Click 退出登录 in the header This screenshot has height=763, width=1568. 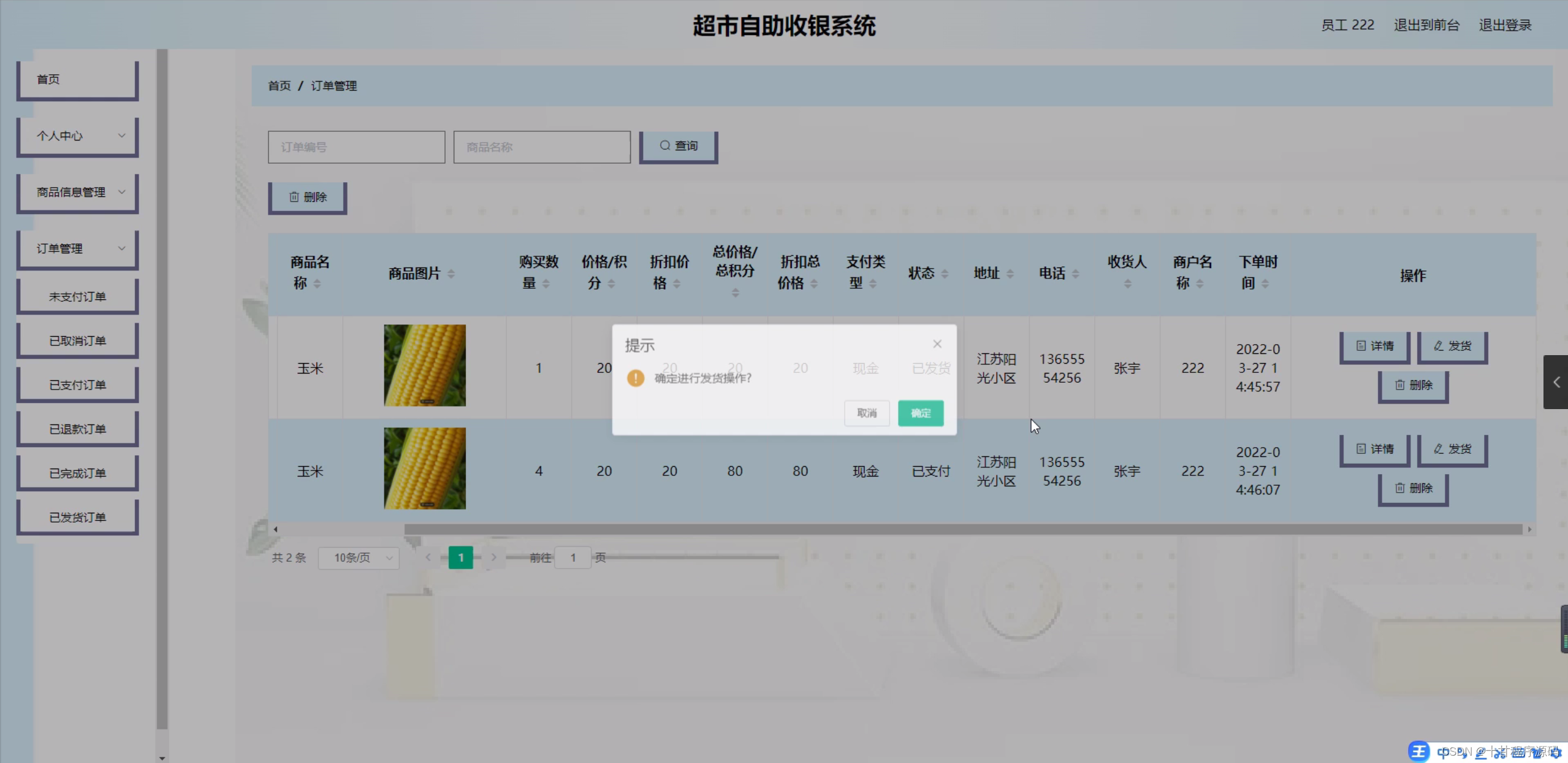(x=1505, y=25)
